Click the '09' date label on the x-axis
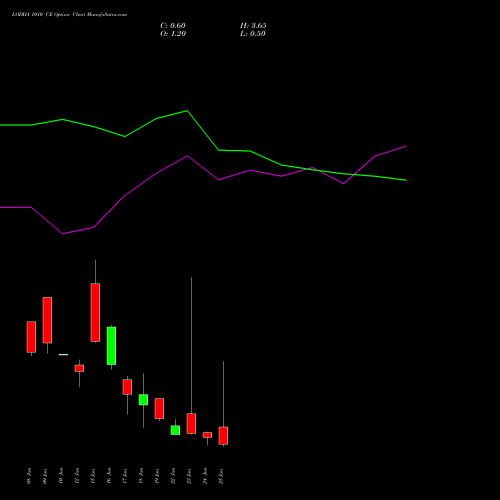The image size is (500, 500). 45,476
